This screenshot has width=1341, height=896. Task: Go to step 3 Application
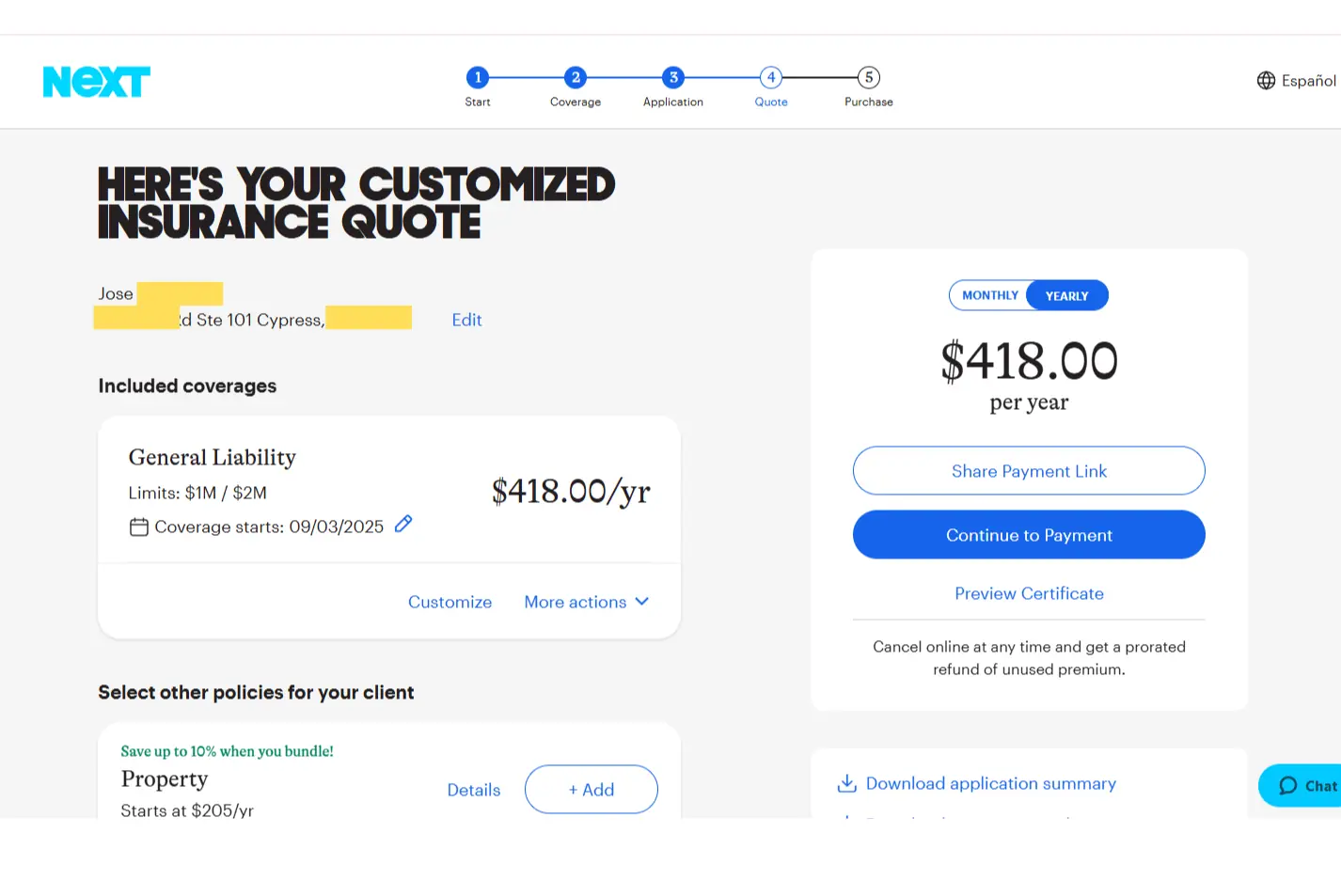(673, 77)
